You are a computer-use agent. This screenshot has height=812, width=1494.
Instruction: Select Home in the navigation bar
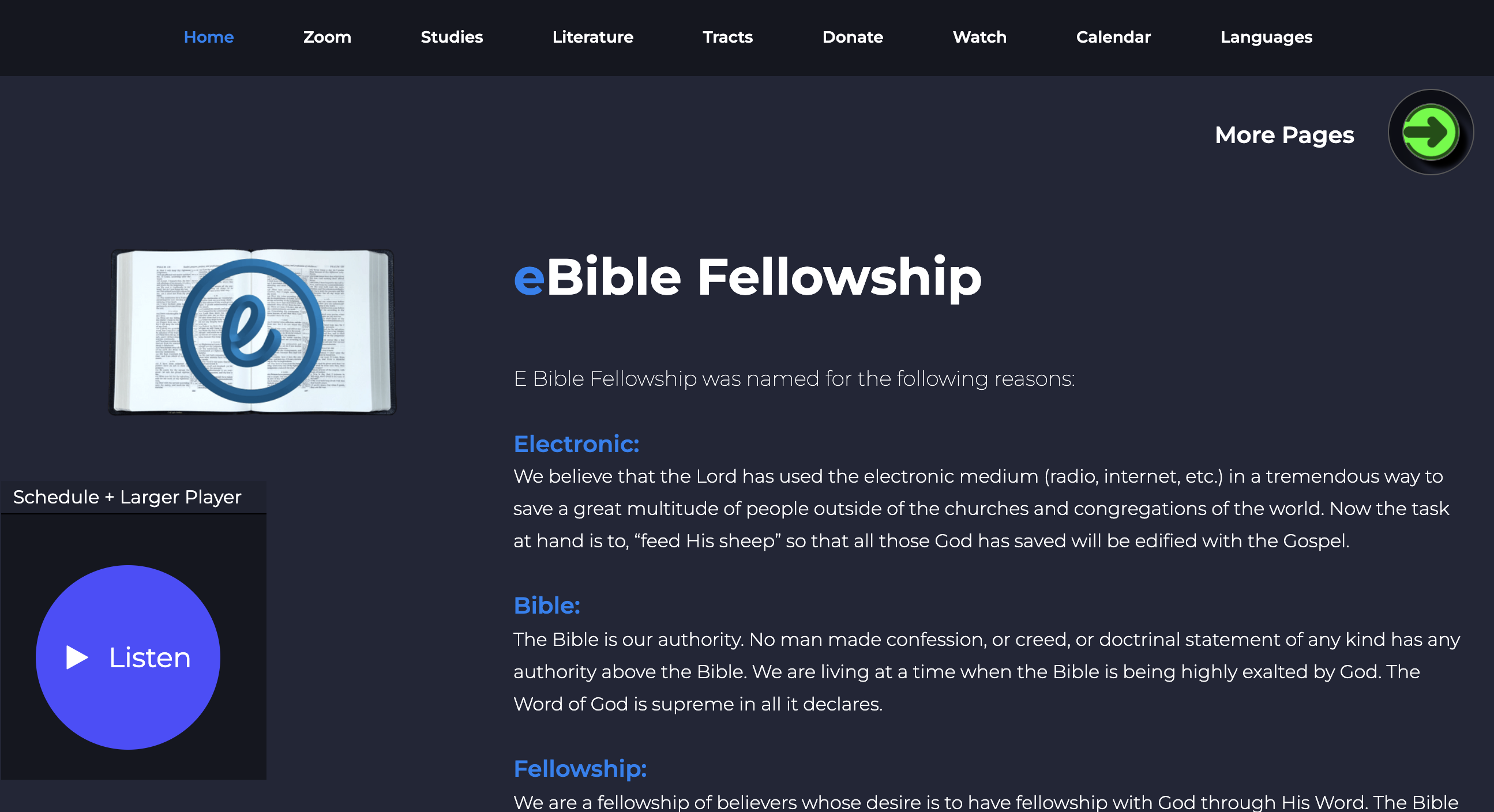209,36
